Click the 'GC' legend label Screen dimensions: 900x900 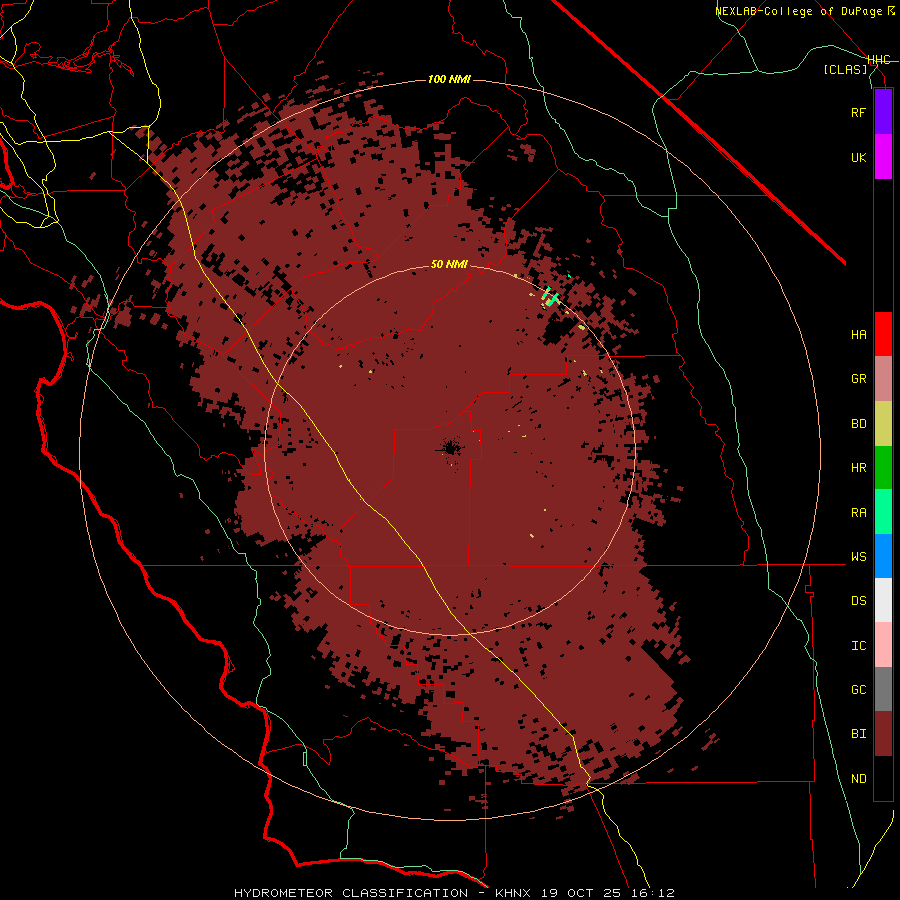coord(858,689)
